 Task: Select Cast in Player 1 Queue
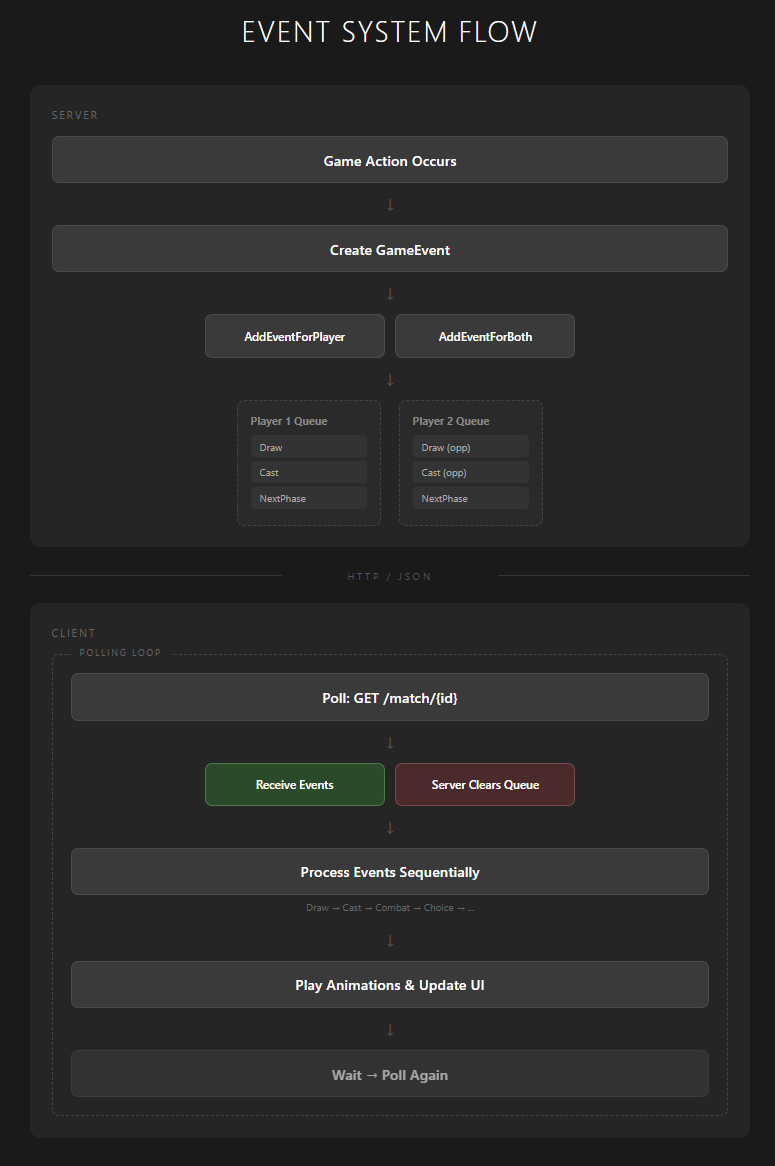pyautogui.click(x=308, y=472)
